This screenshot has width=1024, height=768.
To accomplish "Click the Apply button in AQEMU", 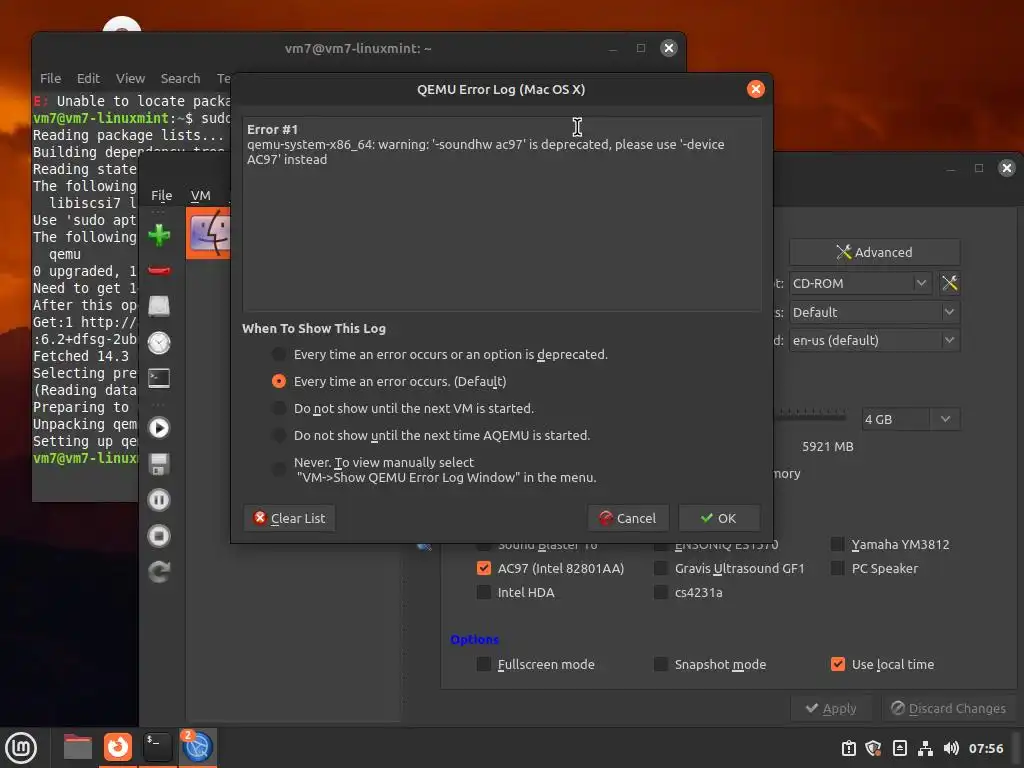I will point(831,709).
